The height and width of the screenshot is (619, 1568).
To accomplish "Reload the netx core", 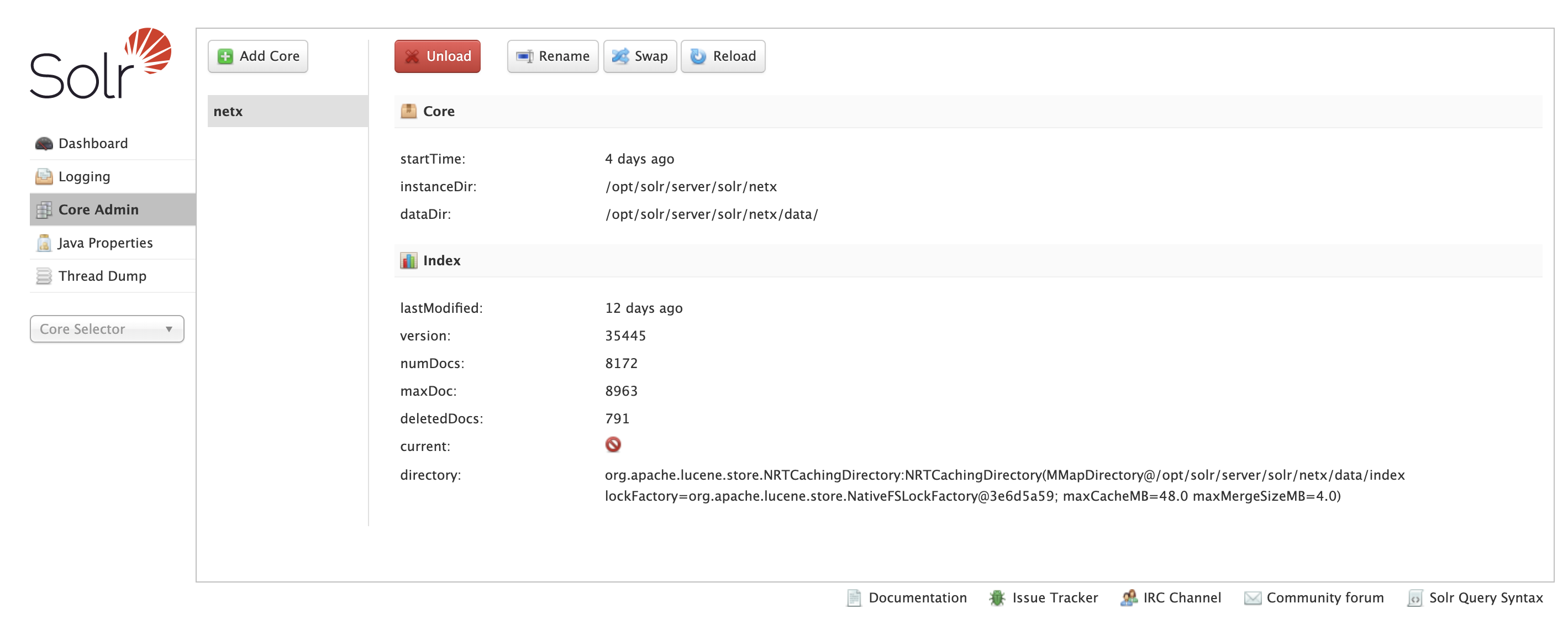I will (x=722, y=56).
